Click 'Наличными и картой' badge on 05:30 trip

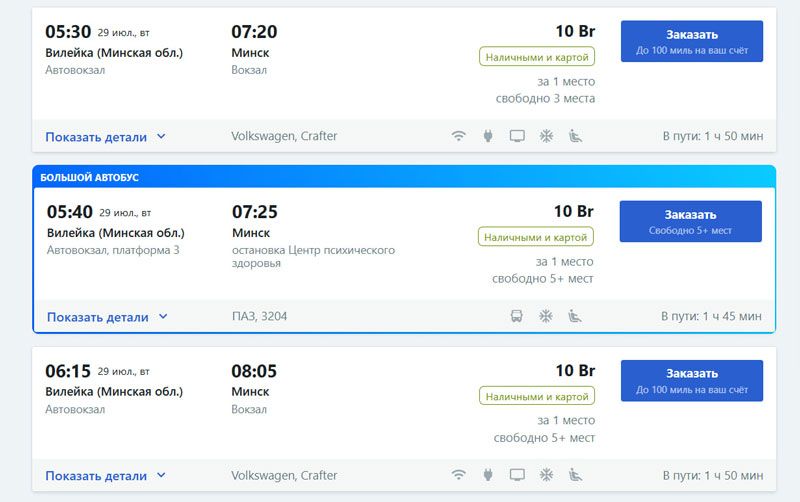536,57
